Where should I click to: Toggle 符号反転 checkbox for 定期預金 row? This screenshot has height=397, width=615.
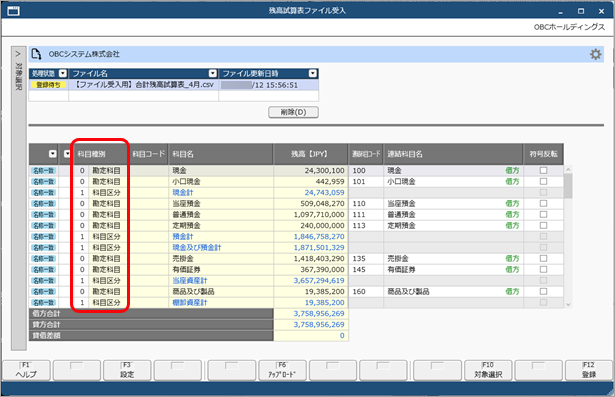pyautogui.click(x=543, y=225)
